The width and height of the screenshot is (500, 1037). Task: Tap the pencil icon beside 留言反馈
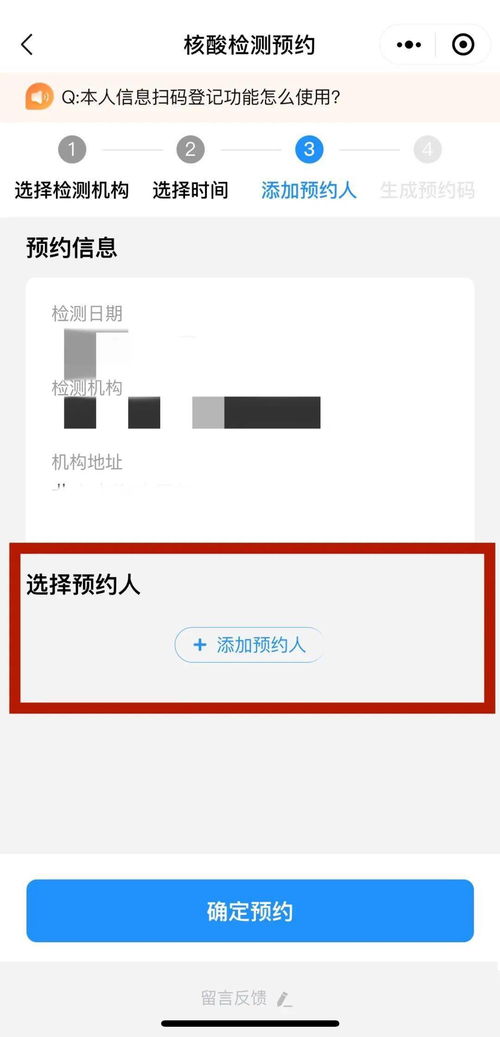point(284,999)
